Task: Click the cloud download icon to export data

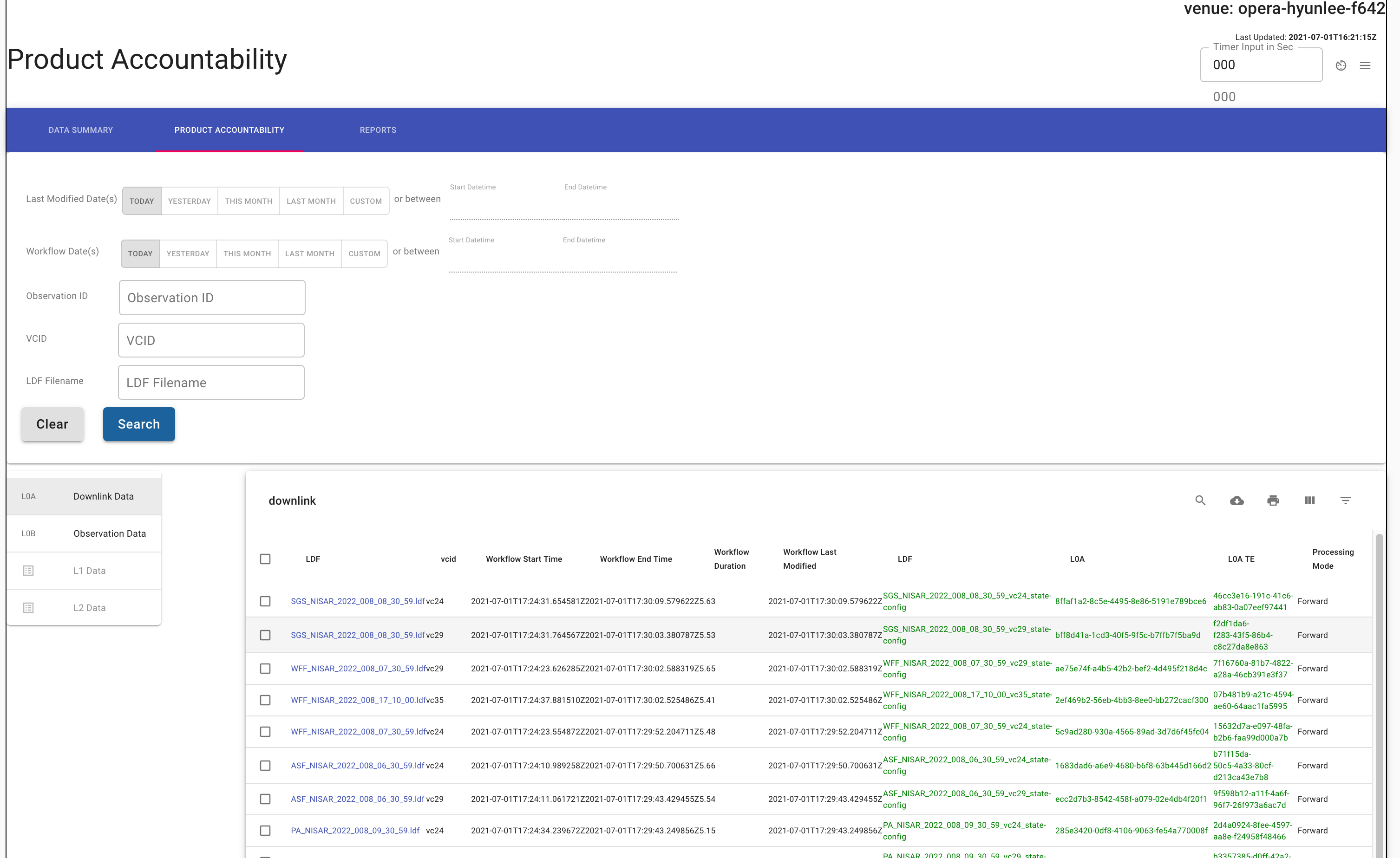Action: [x=1237, y=500]
